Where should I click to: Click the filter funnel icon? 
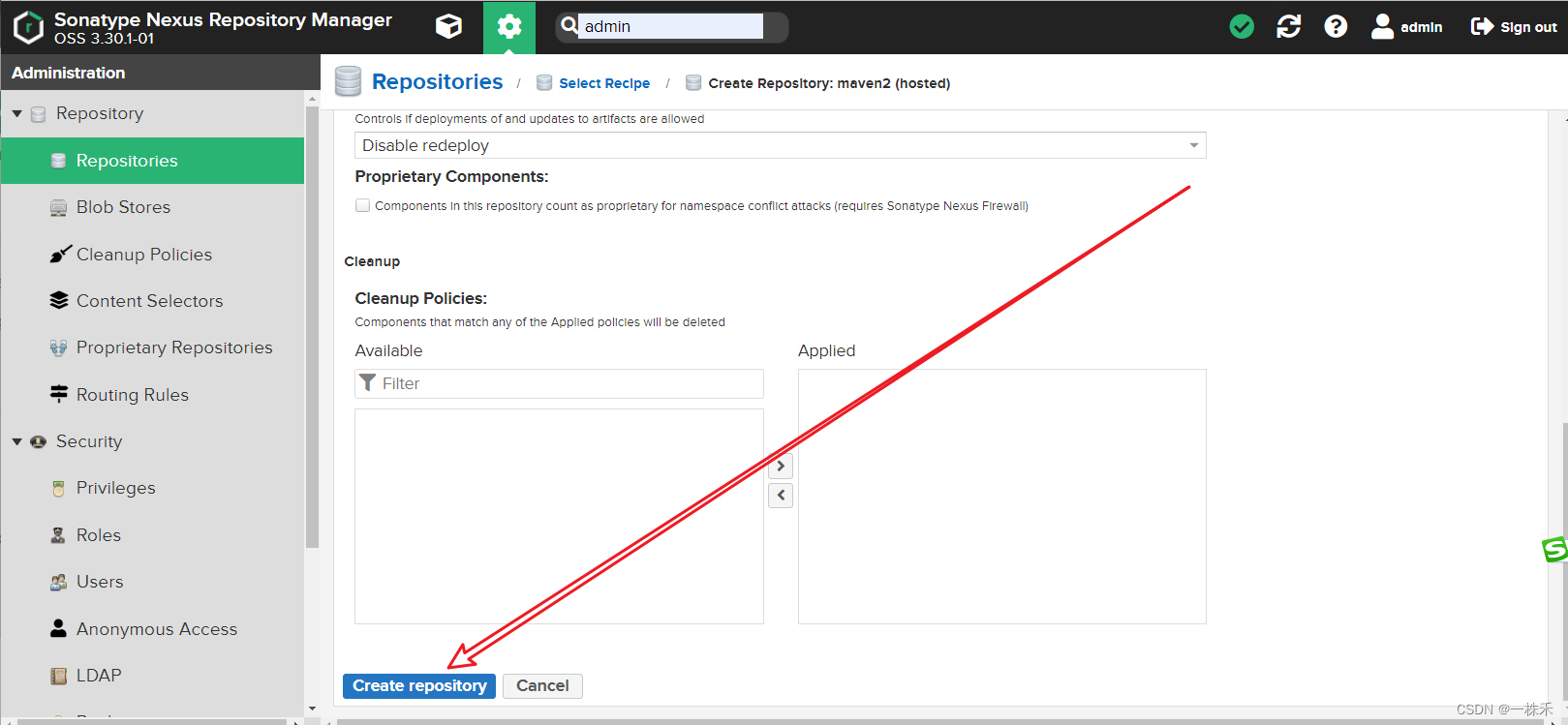point(368,383)
